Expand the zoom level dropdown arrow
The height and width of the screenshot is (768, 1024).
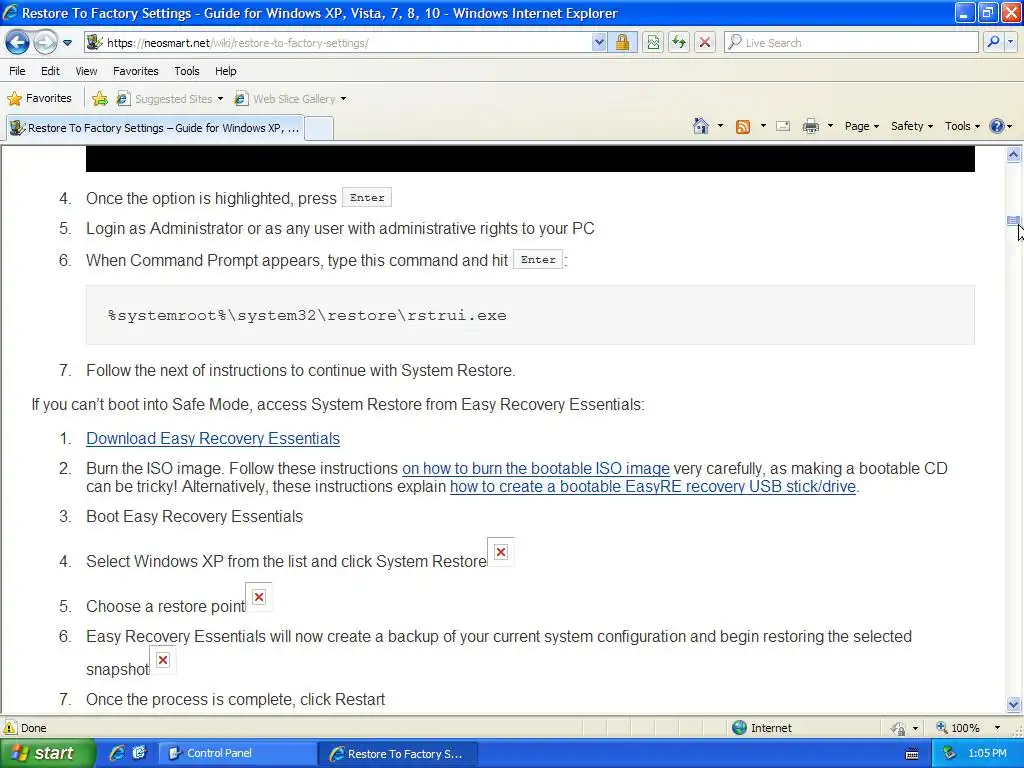click(x=997, y=728)
